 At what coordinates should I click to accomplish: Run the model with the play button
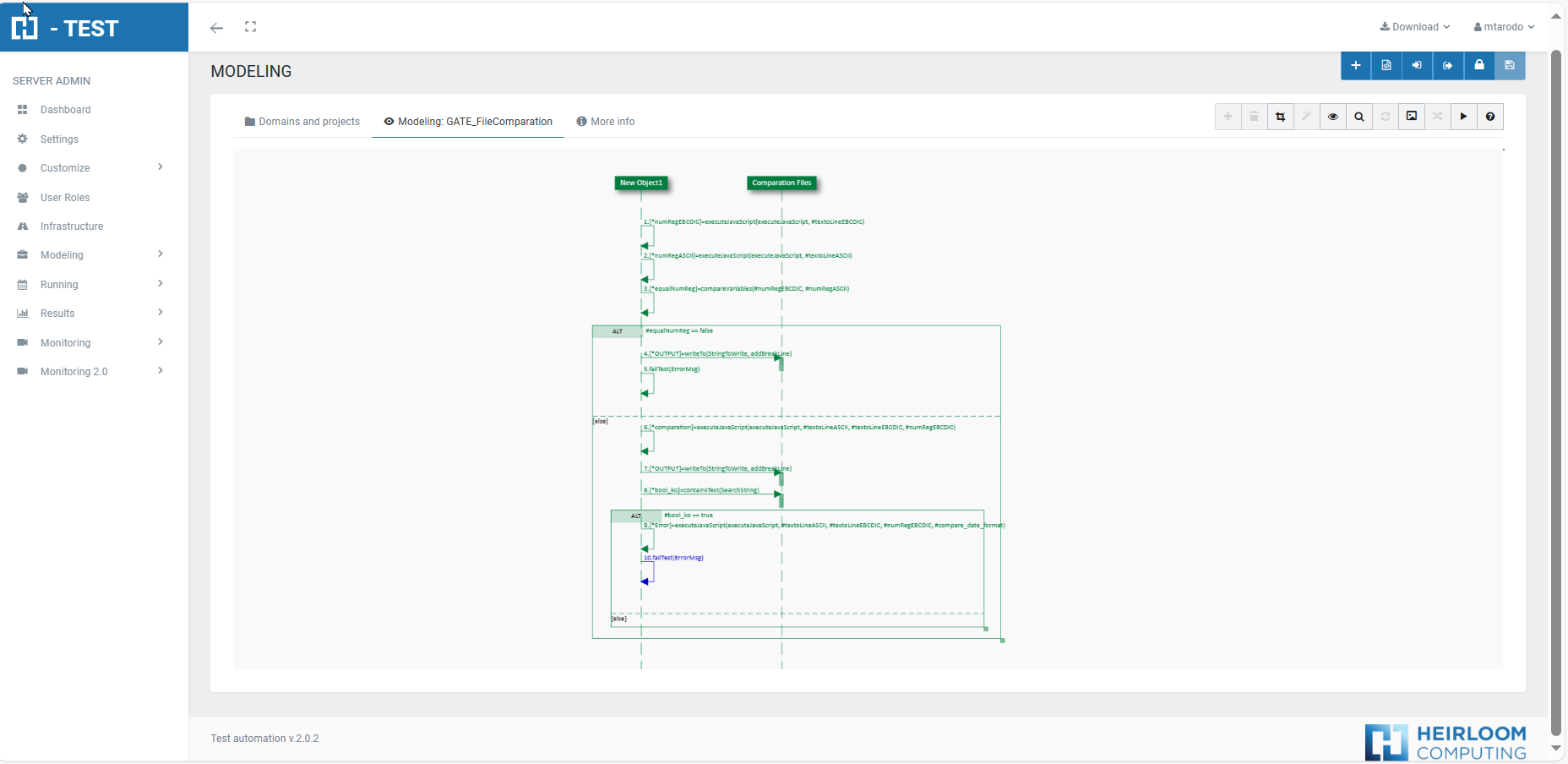pos(1464,117)
